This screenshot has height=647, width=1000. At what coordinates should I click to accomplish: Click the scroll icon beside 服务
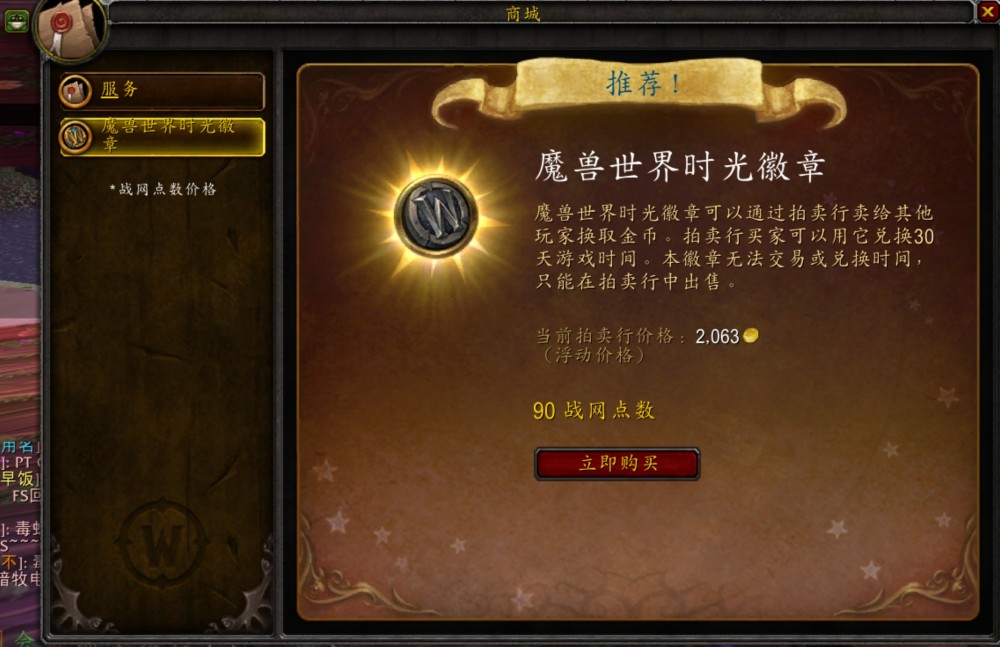point(75,91)
